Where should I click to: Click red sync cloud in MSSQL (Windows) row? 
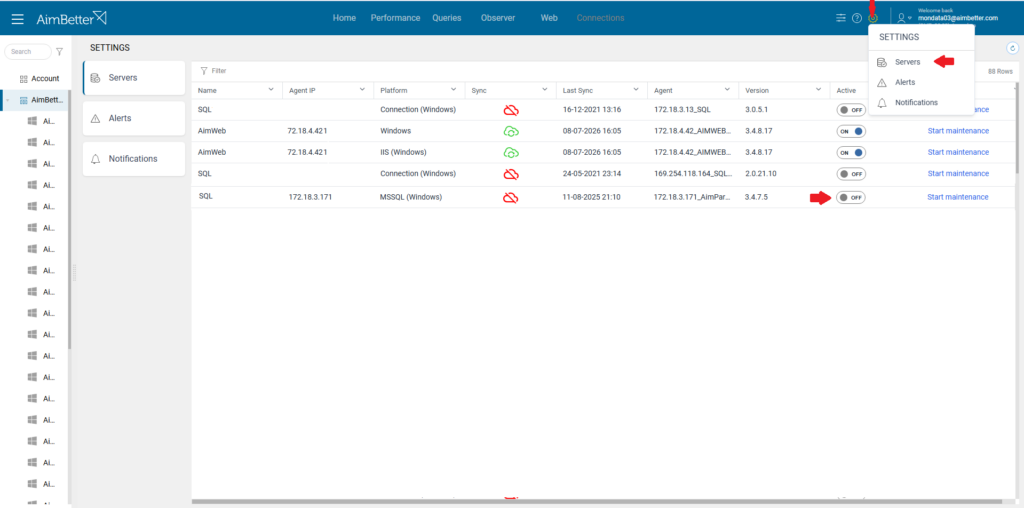(511, 197)
